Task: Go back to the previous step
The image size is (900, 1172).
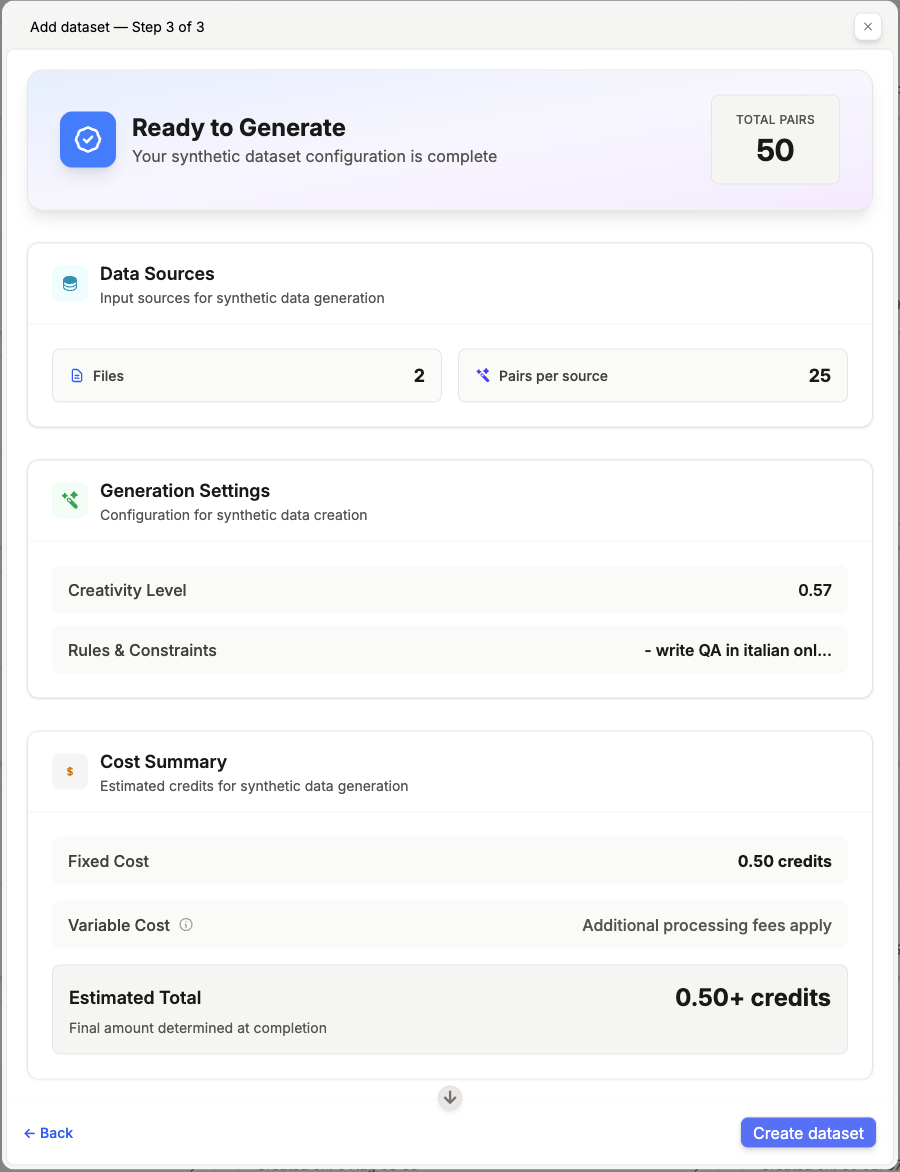Action: [49, 1133]
